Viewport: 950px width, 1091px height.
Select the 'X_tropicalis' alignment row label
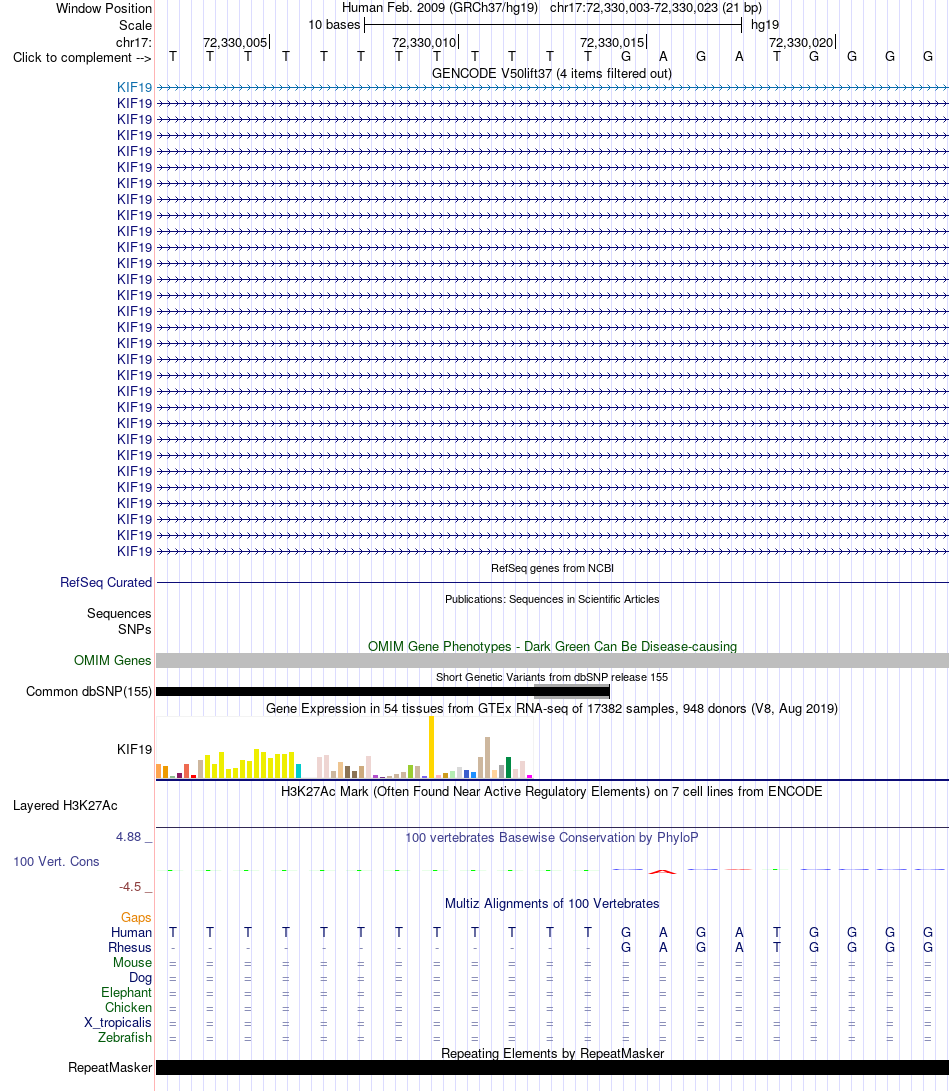click(x=118, y=1022)
